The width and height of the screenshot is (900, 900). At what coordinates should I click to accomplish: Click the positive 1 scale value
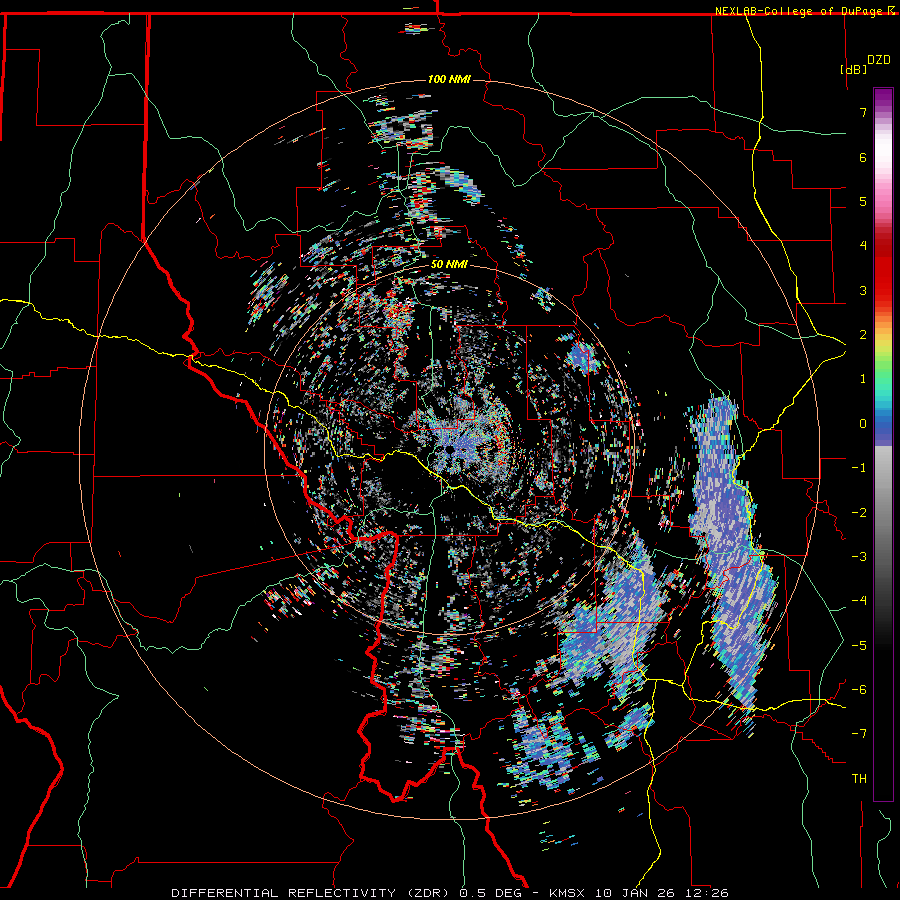tap(863, 379)
